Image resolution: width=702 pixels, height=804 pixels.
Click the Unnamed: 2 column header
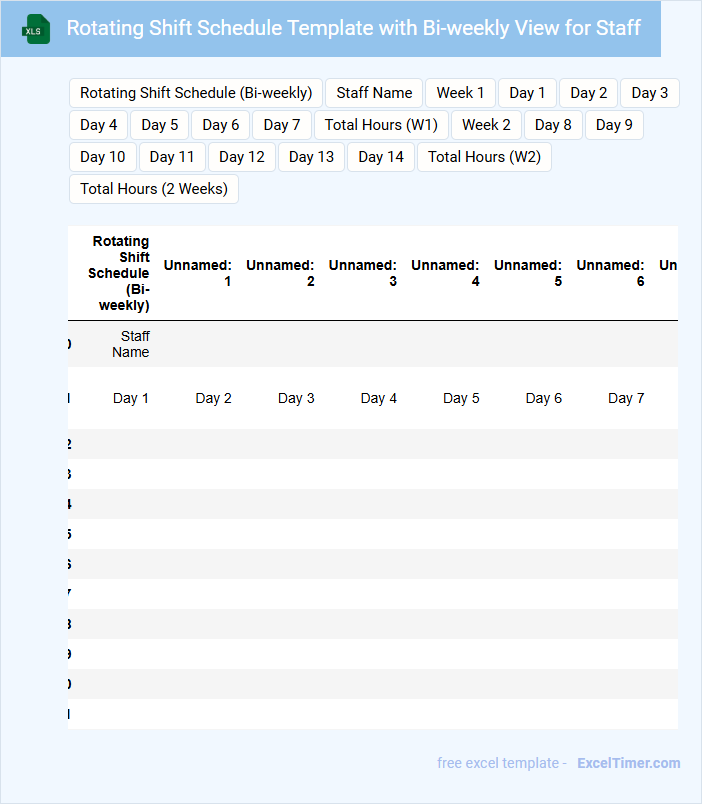point(280,273)
